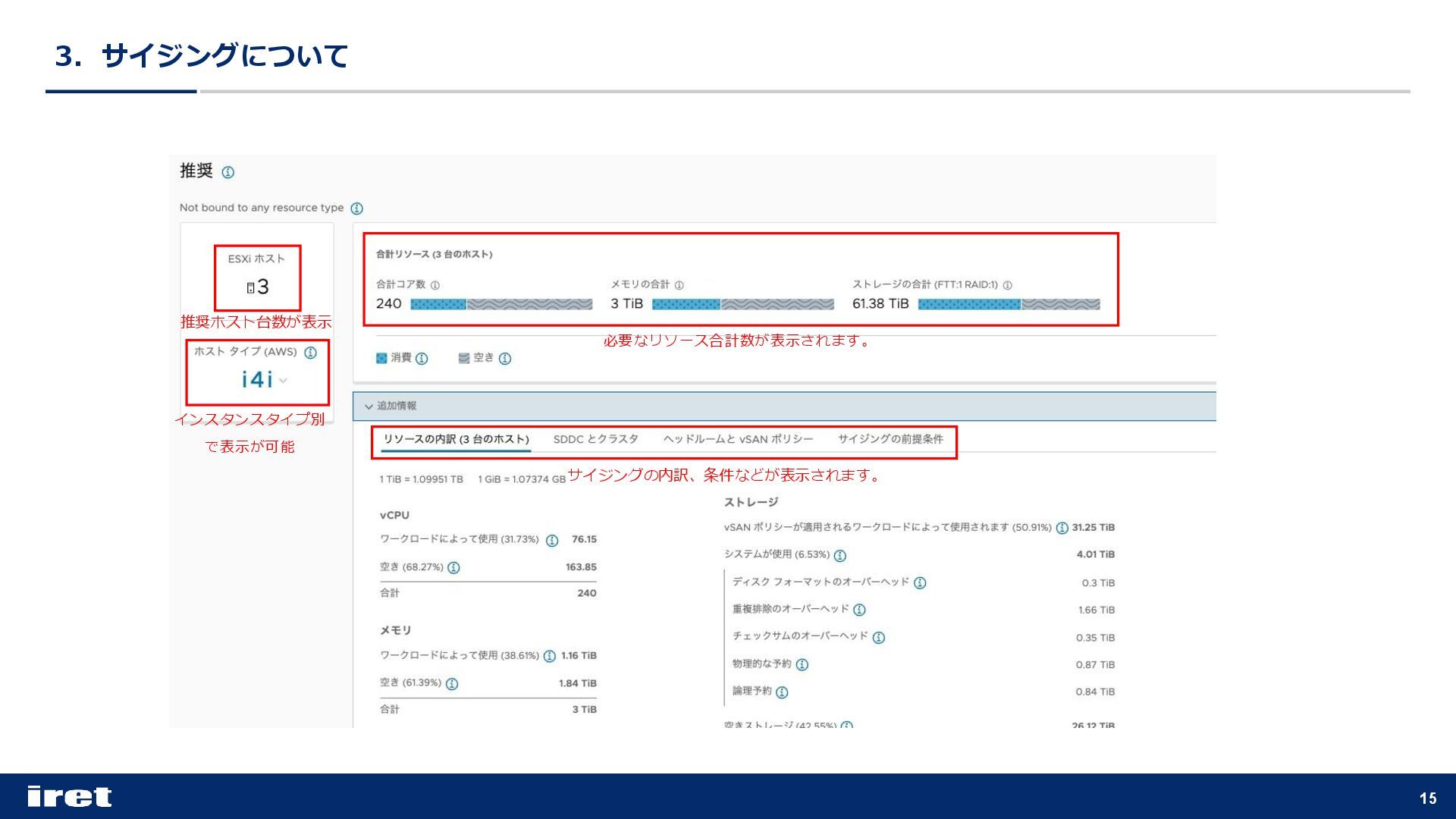Image resolution: width=1456 pixels, height=819 pixels.
Task: Click info icon beside Not bound to any resource type
Action: coord(356,209)
